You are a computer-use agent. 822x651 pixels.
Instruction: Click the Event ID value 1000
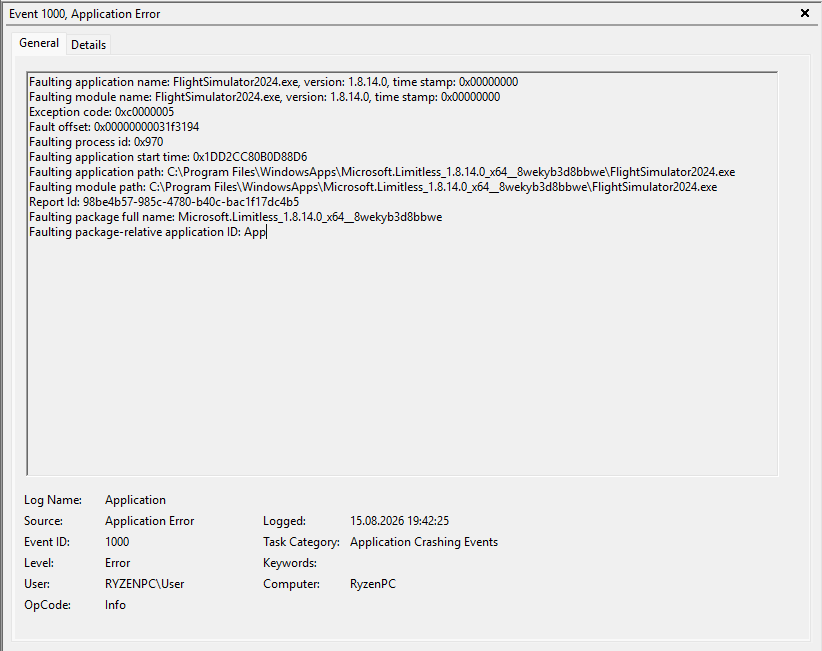coord(117,542)
